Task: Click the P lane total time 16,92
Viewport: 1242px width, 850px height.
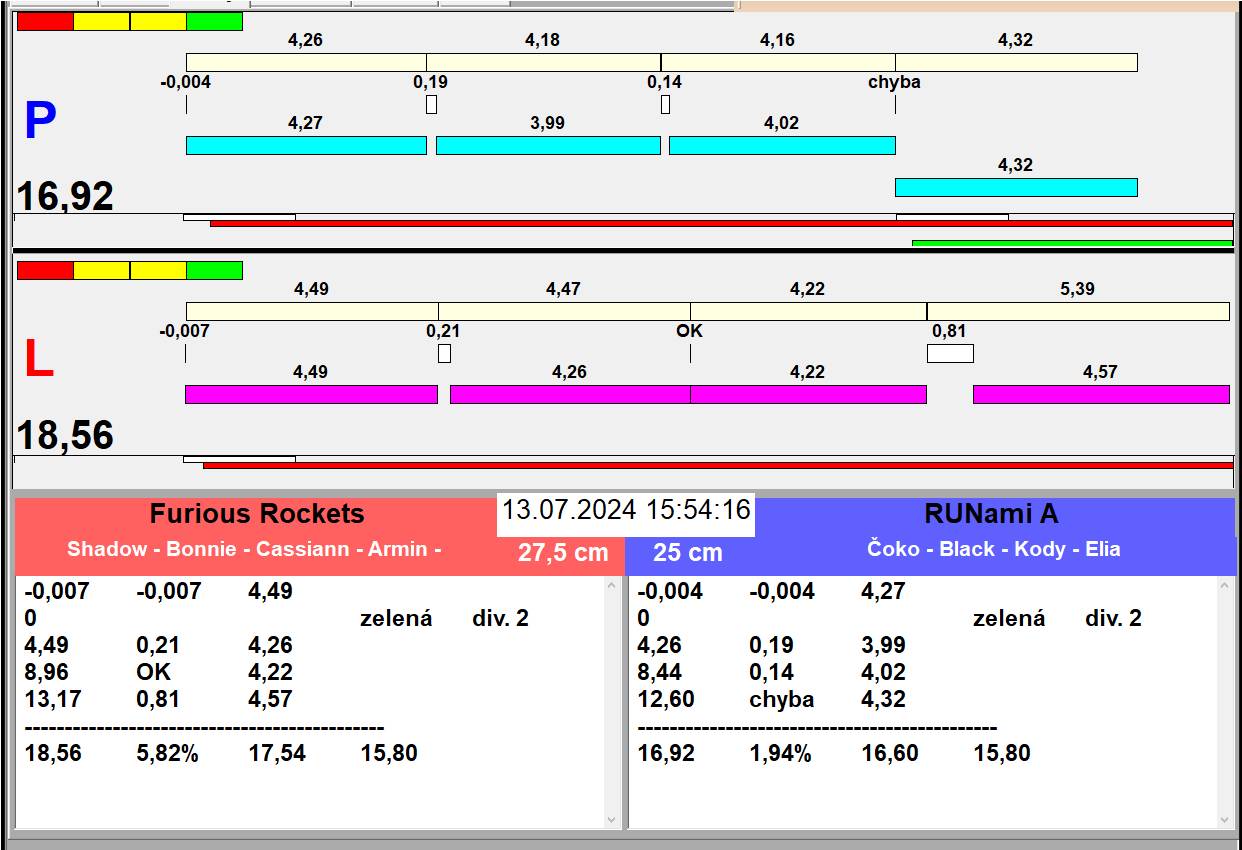Action: 65,196
